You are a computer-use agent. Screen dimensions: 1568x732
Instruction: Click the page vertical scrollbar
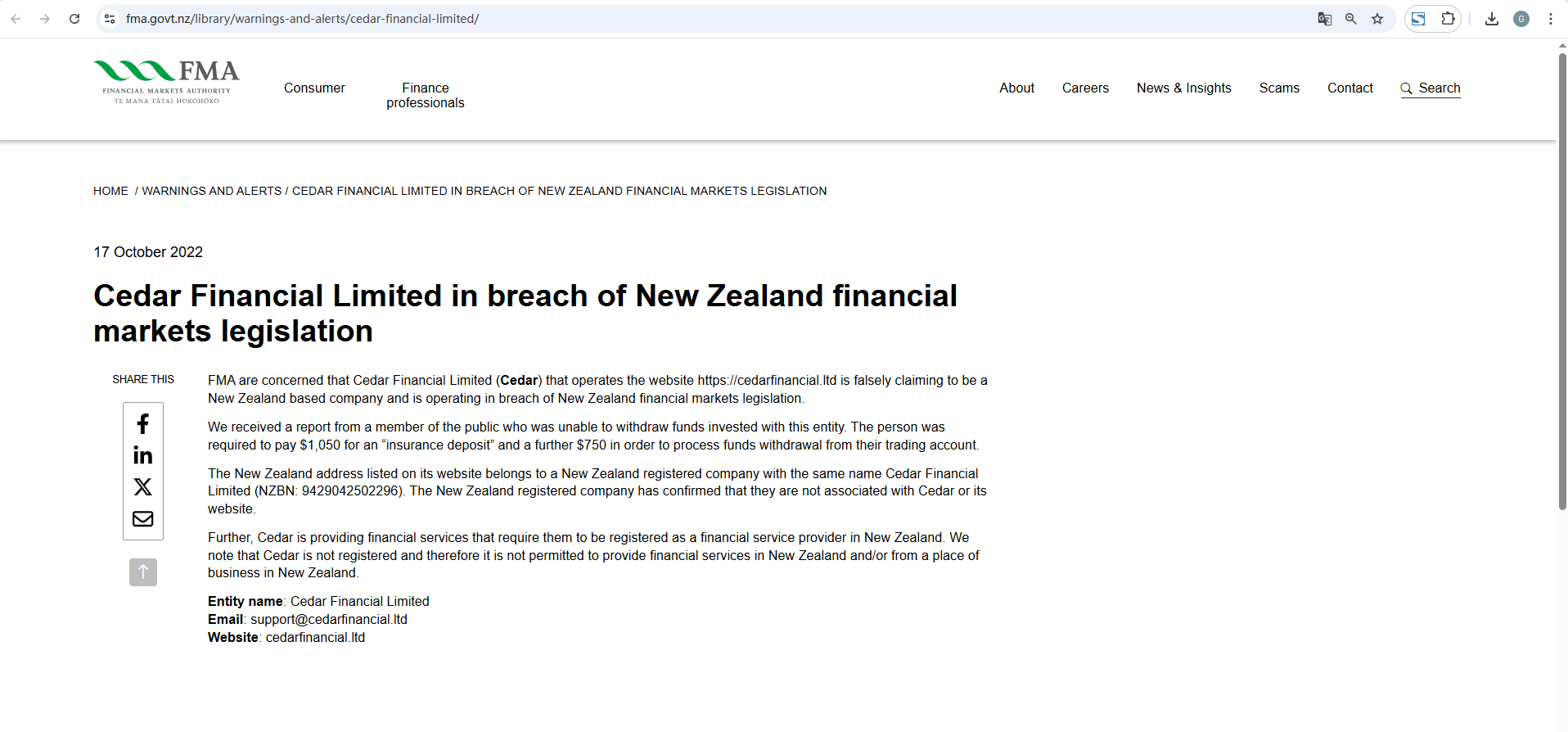point(1561,278)
